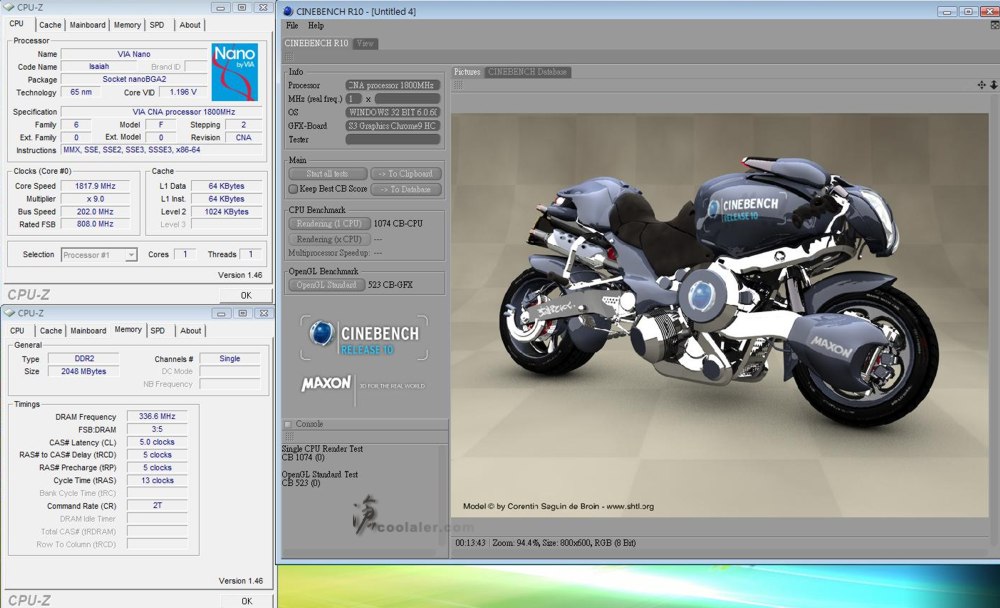Run Rendering (1 CPU) benchmark
The image size is (1000, 608).
pos(329,223)
